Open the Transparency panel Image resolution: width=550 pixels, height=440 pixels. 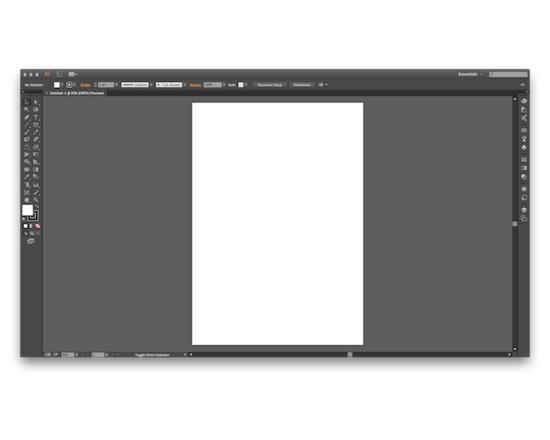click(x=524, y=177)
